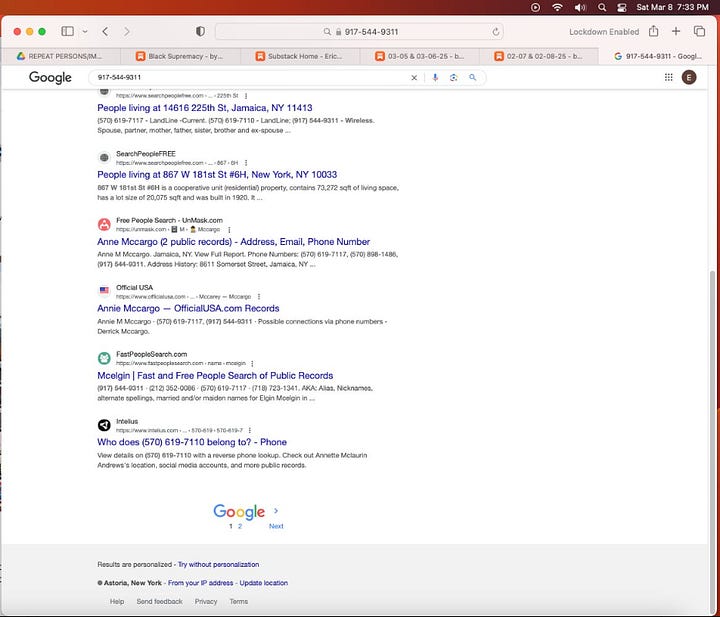The image size is (720, 617).
Task: Reload the page with refresh icon
Action: tap(495, 32)
